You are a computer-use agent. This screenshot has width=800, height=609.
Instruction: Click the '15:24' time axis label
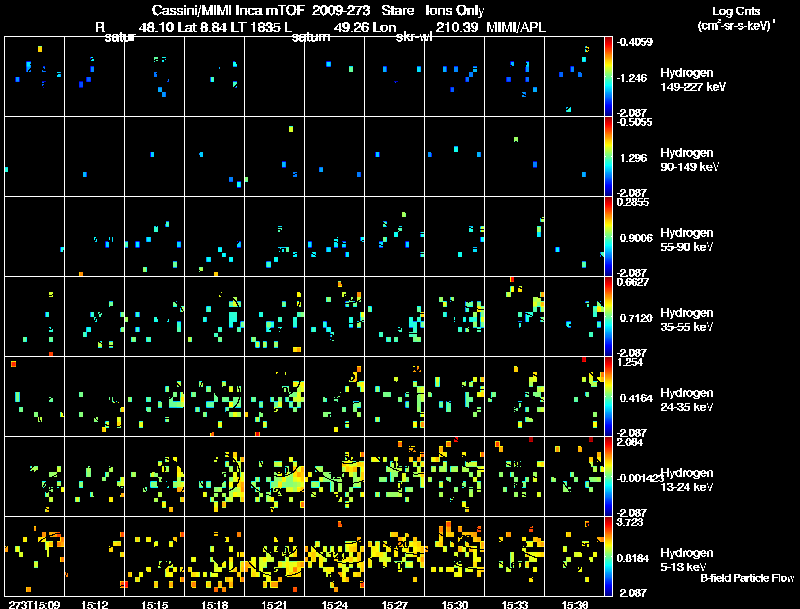pos(335,604)
